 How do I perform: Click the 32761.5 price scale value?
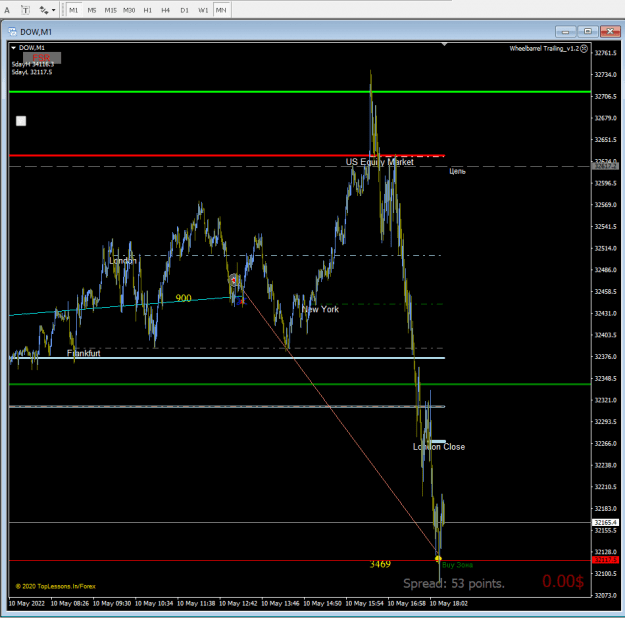point(605,53)
